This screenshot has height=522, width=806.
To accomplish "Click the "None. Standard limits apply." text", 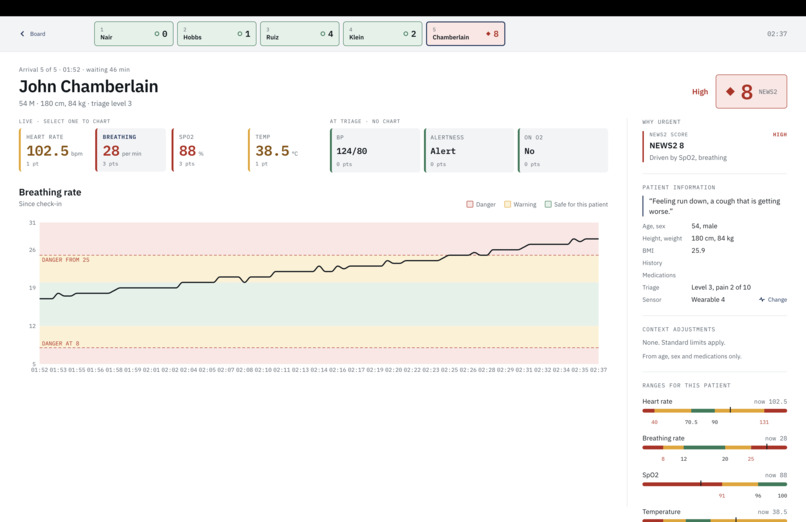I will 683,342.
